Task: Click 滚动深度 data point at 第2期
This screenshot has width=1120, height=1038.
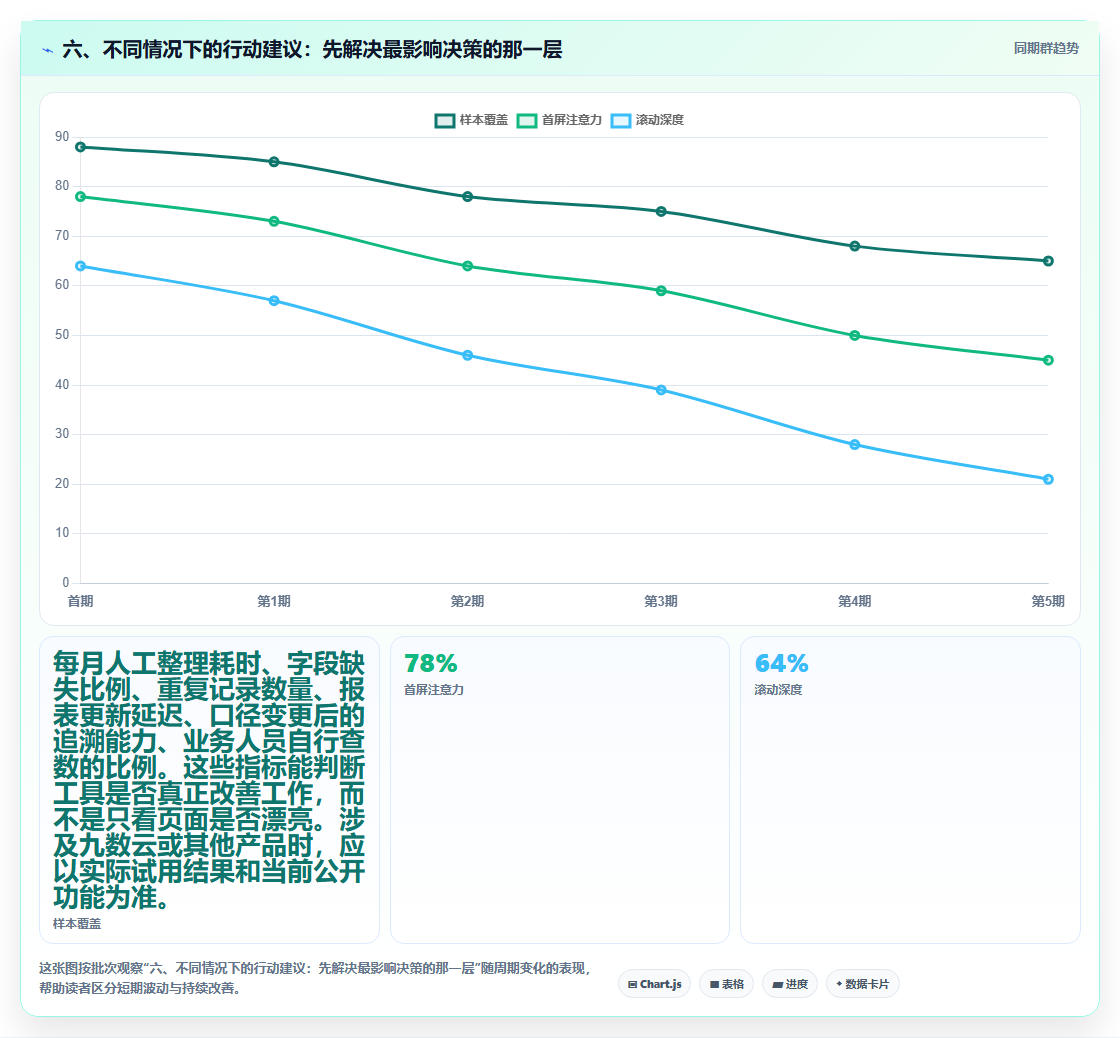Action: coord(468,355)
